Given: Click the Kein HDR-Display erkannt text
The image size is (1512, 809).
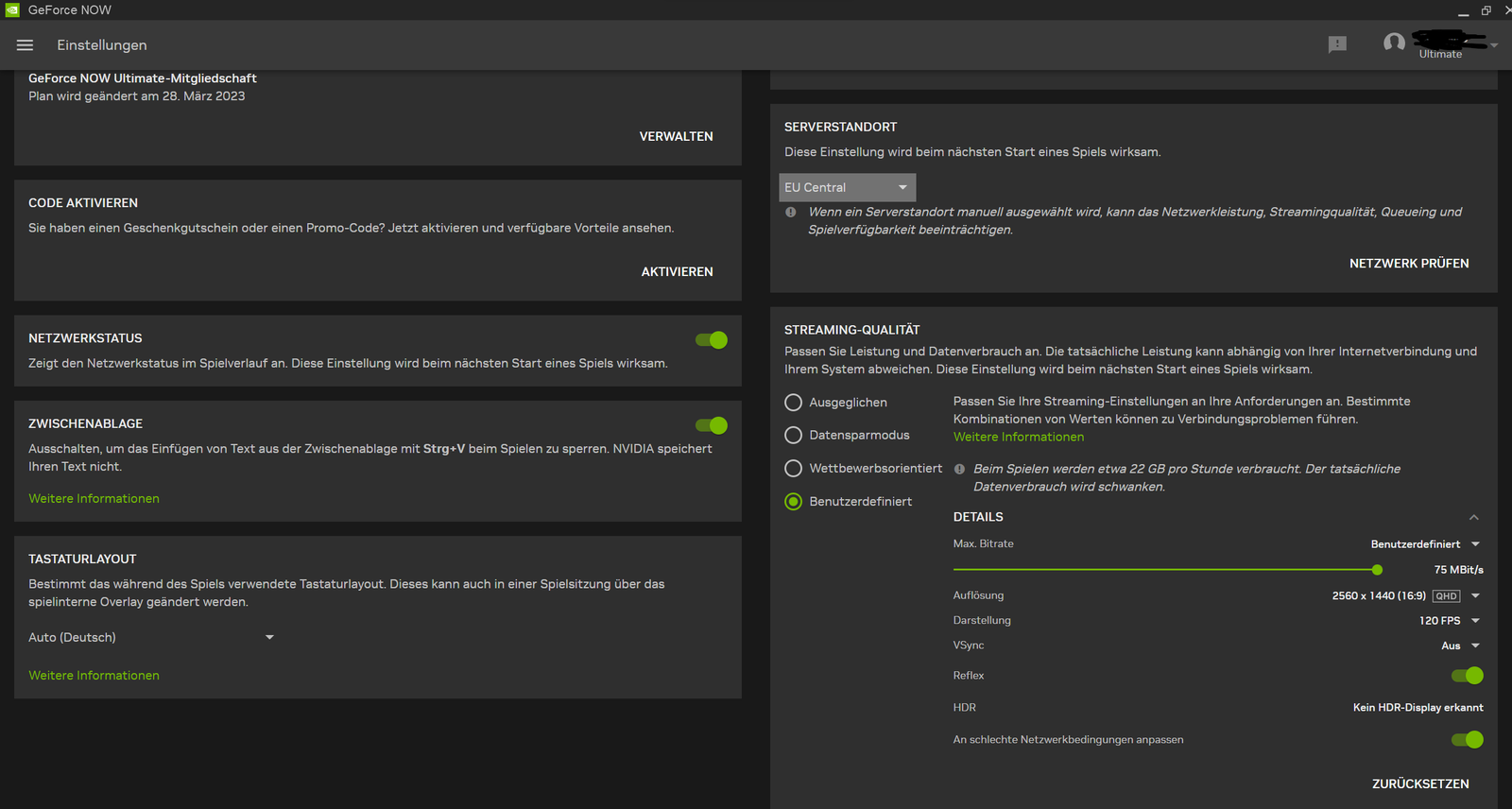Looking at the screenshot, I should [x=1417, y=708].
